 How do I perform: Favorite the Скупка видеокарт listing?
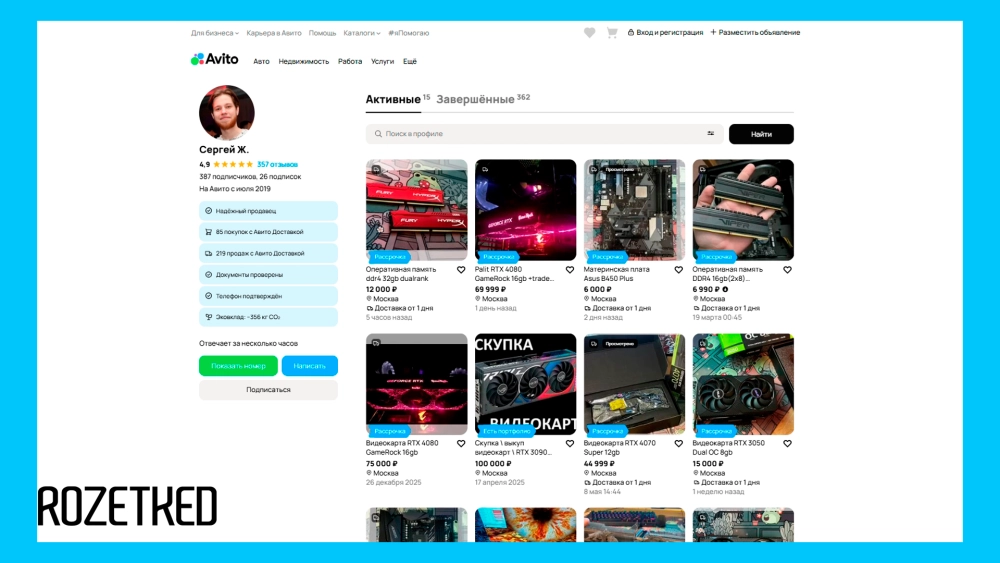click(x=570, y=444)
